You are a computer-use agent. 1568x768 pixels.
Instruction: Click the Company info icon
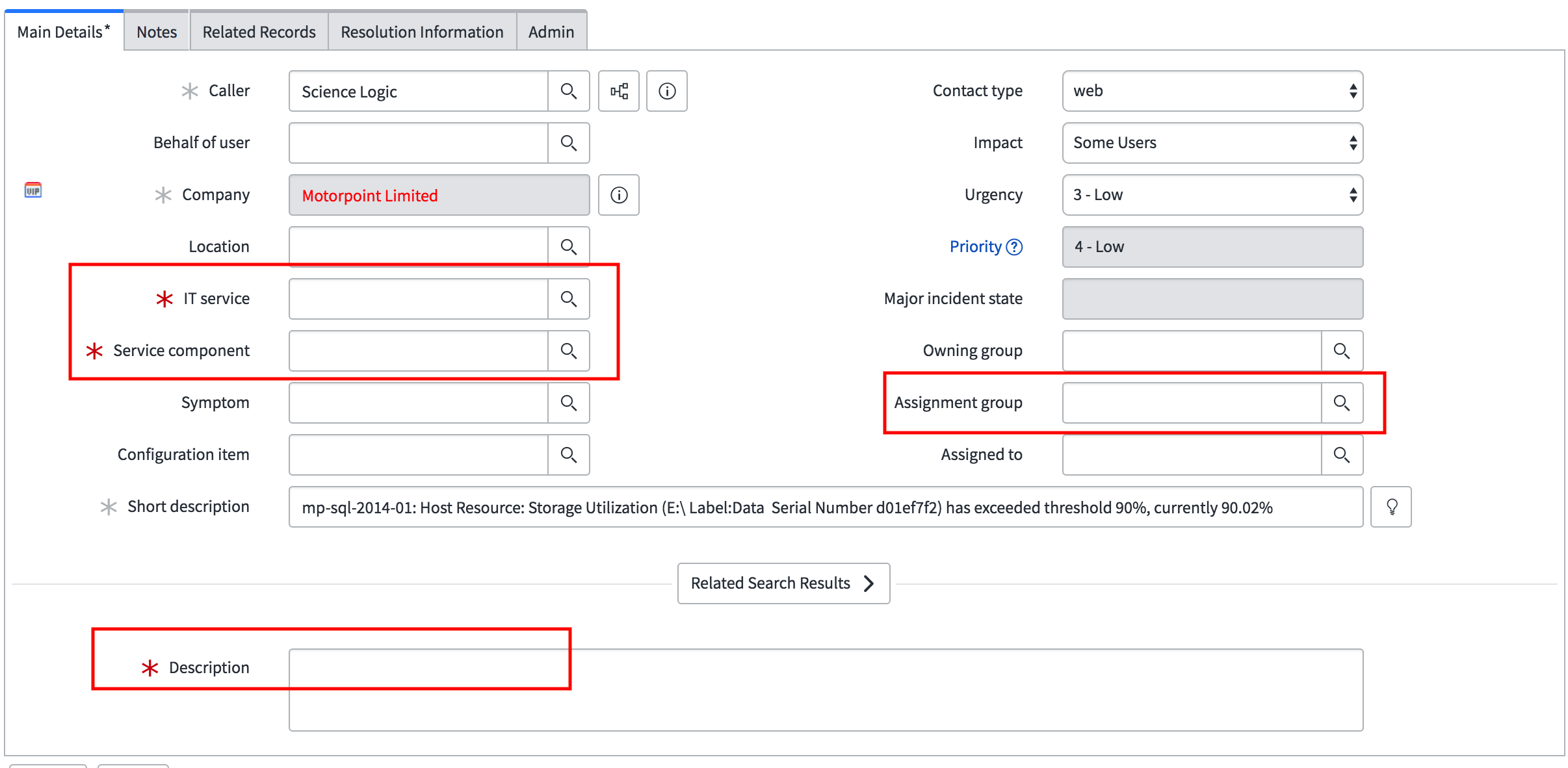click(619, 195)
